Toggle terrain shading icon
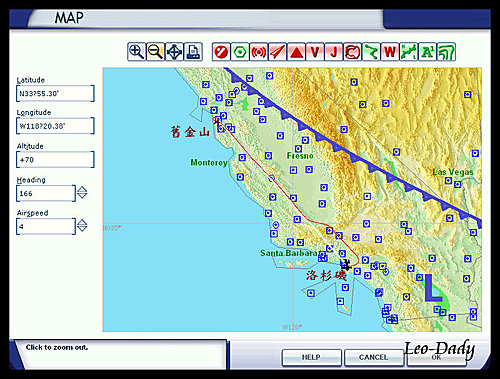500x379 pixels. pyautogui.click(x=446, y=52)
